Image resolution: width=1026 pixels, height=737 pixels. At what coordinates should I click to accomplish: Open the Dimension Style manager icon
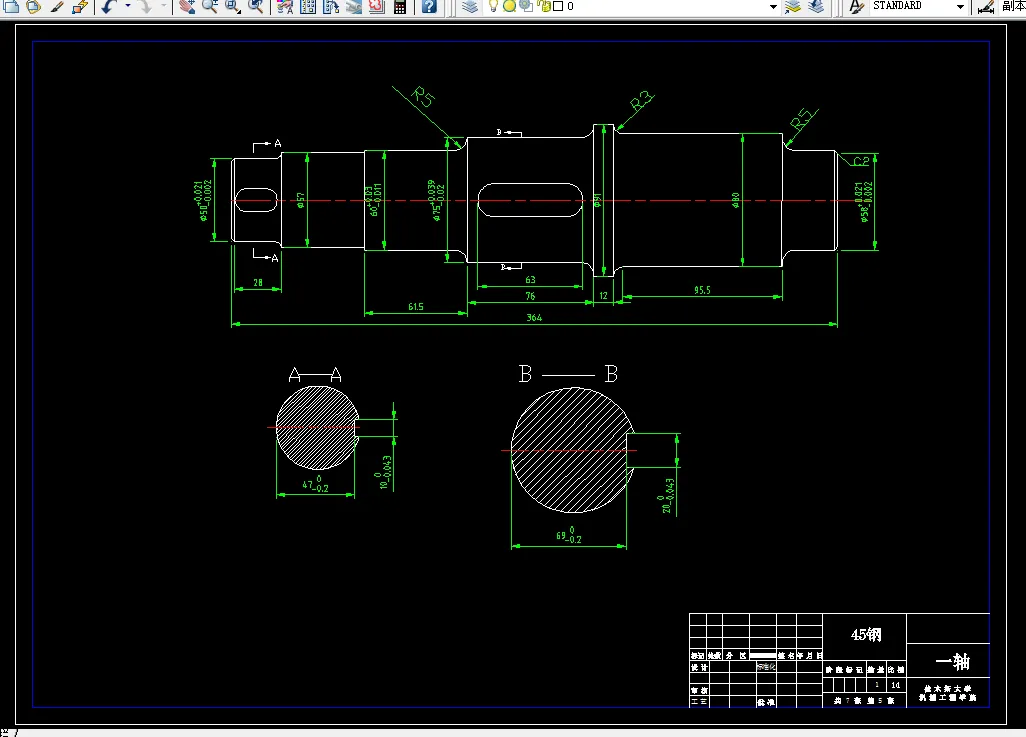point(985,7)
